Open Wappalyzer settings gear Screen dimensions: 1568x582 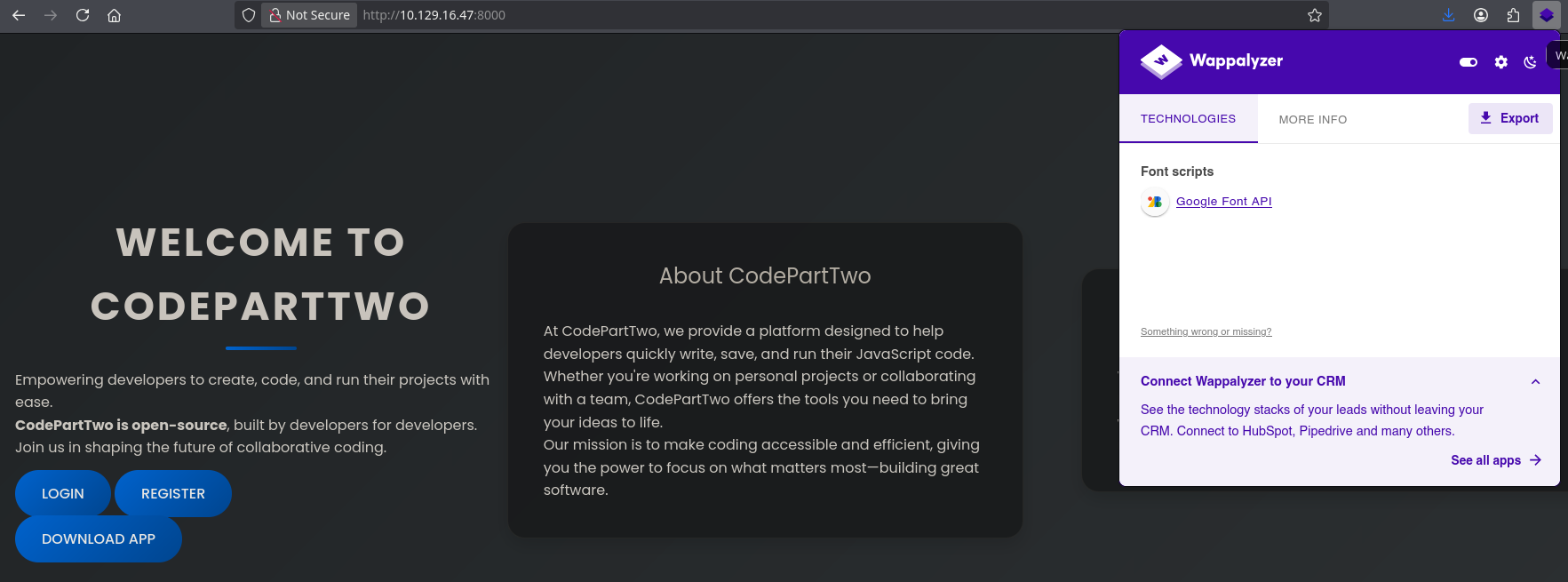tap(1500, 62)
